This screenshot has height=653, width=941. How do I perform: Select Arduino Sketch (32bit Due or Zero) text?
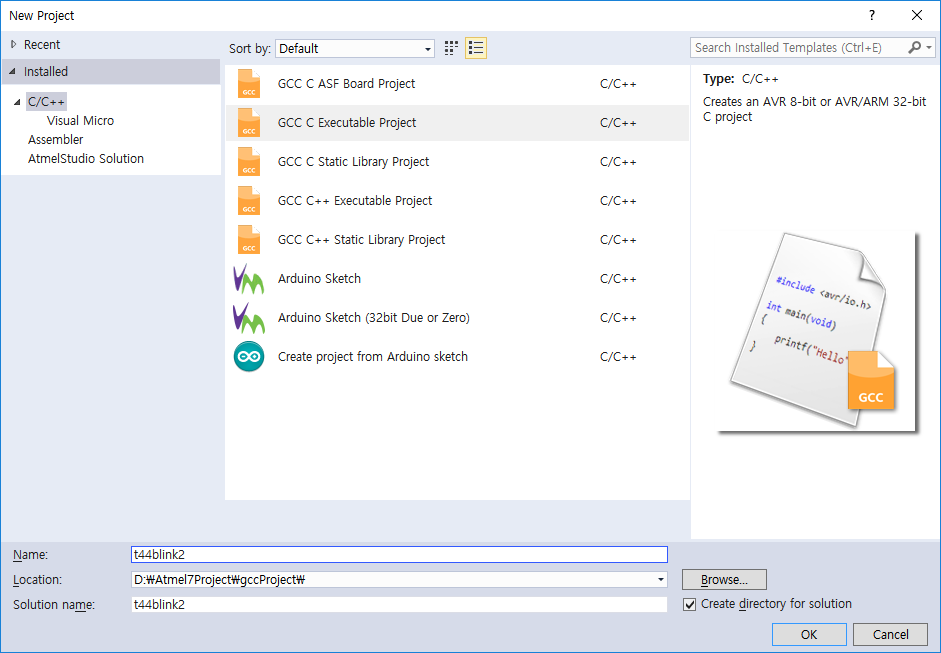374,317
